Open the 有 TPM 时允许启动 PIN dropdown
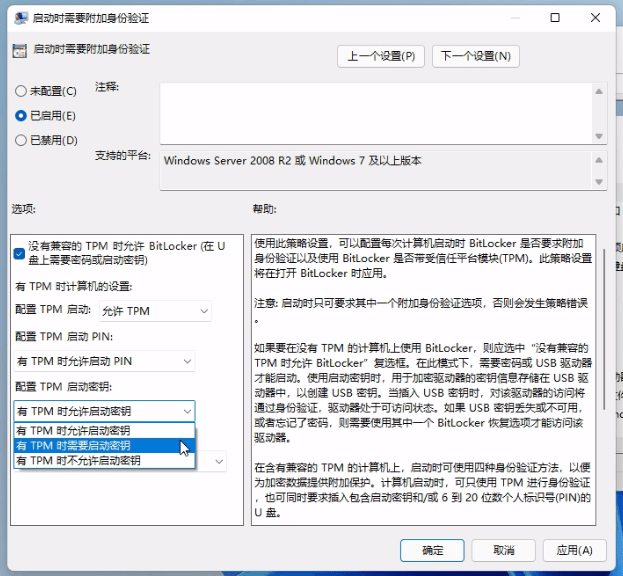 (x=104, y=361)
